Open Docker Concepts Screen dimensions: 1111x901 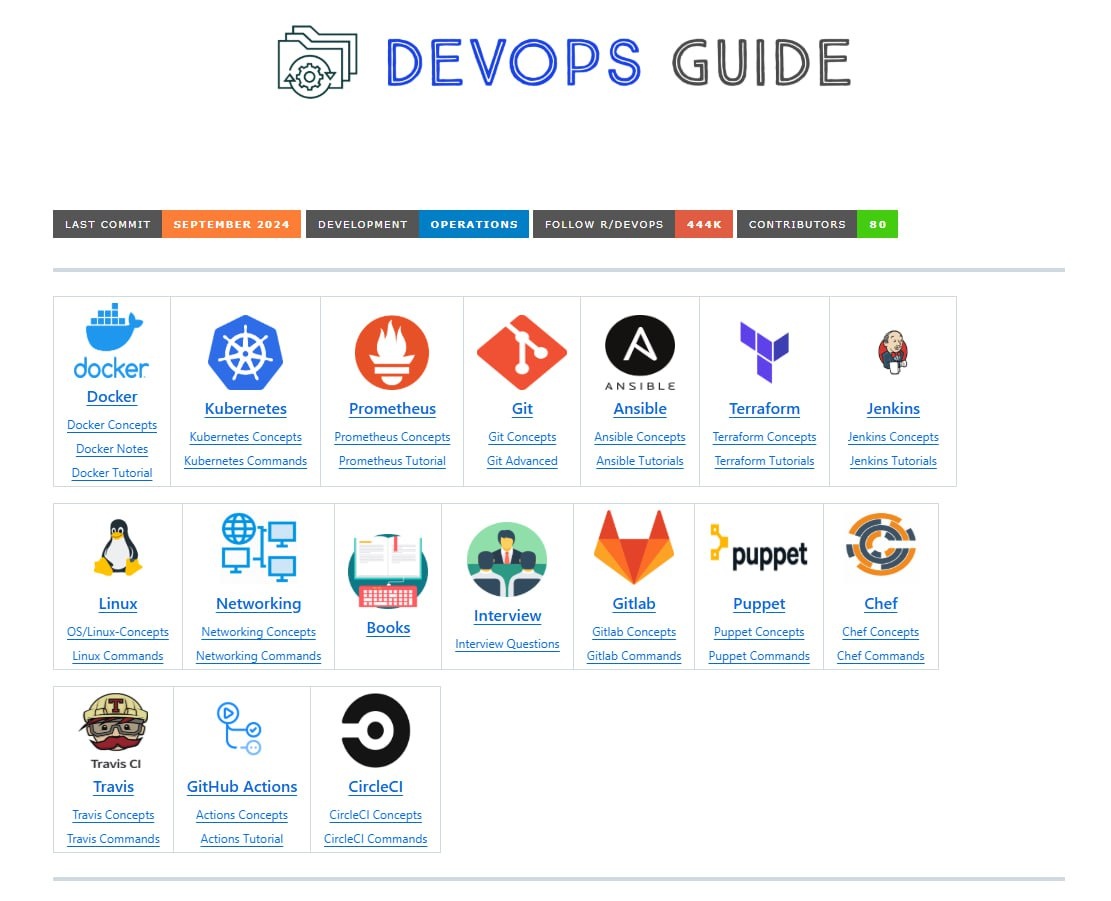(112, 425)
